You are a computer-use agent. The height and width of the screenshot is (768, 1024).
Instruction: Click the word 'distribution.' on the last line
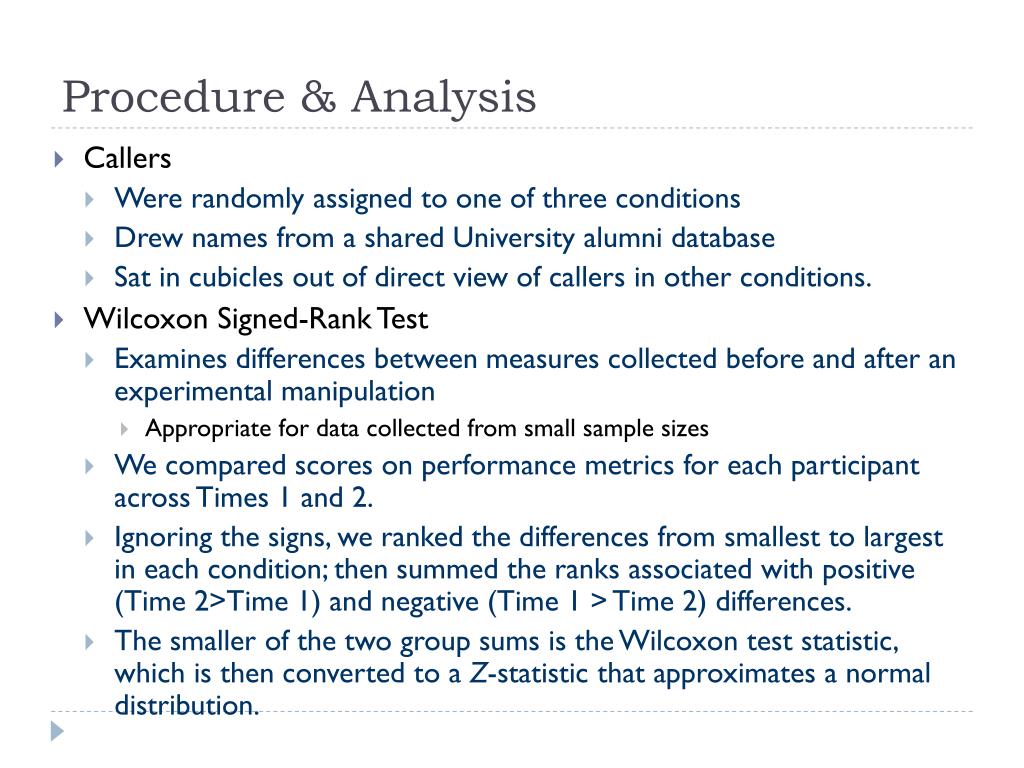(x=187, y=706)
